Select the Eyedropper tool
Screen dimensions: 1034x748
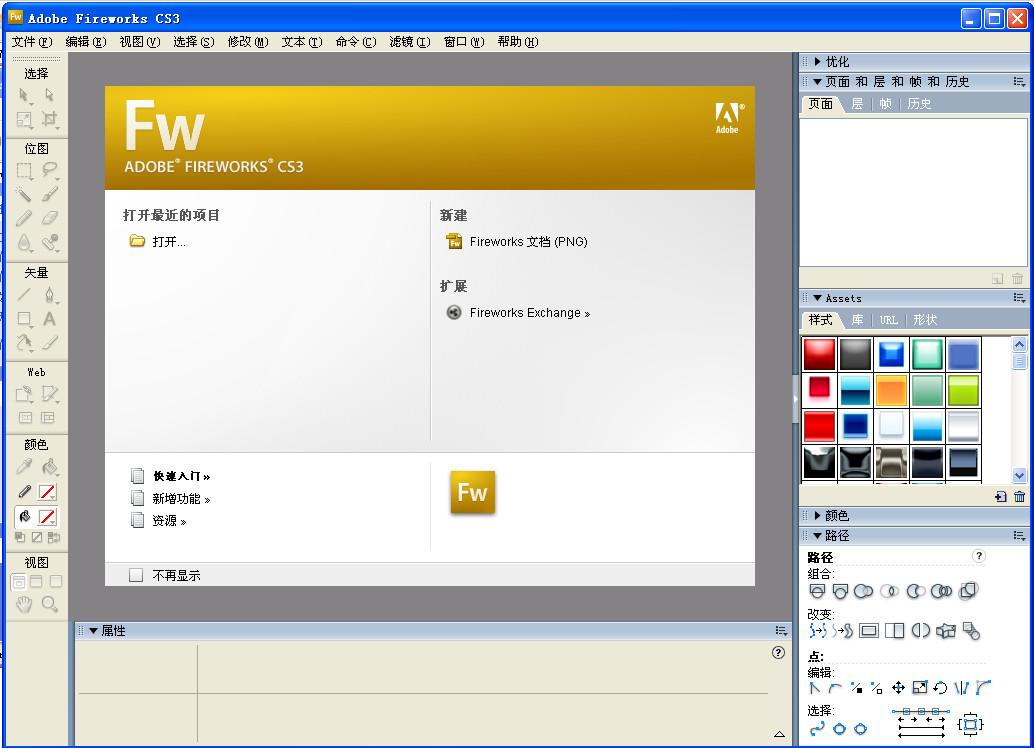(x=24, y=467)
